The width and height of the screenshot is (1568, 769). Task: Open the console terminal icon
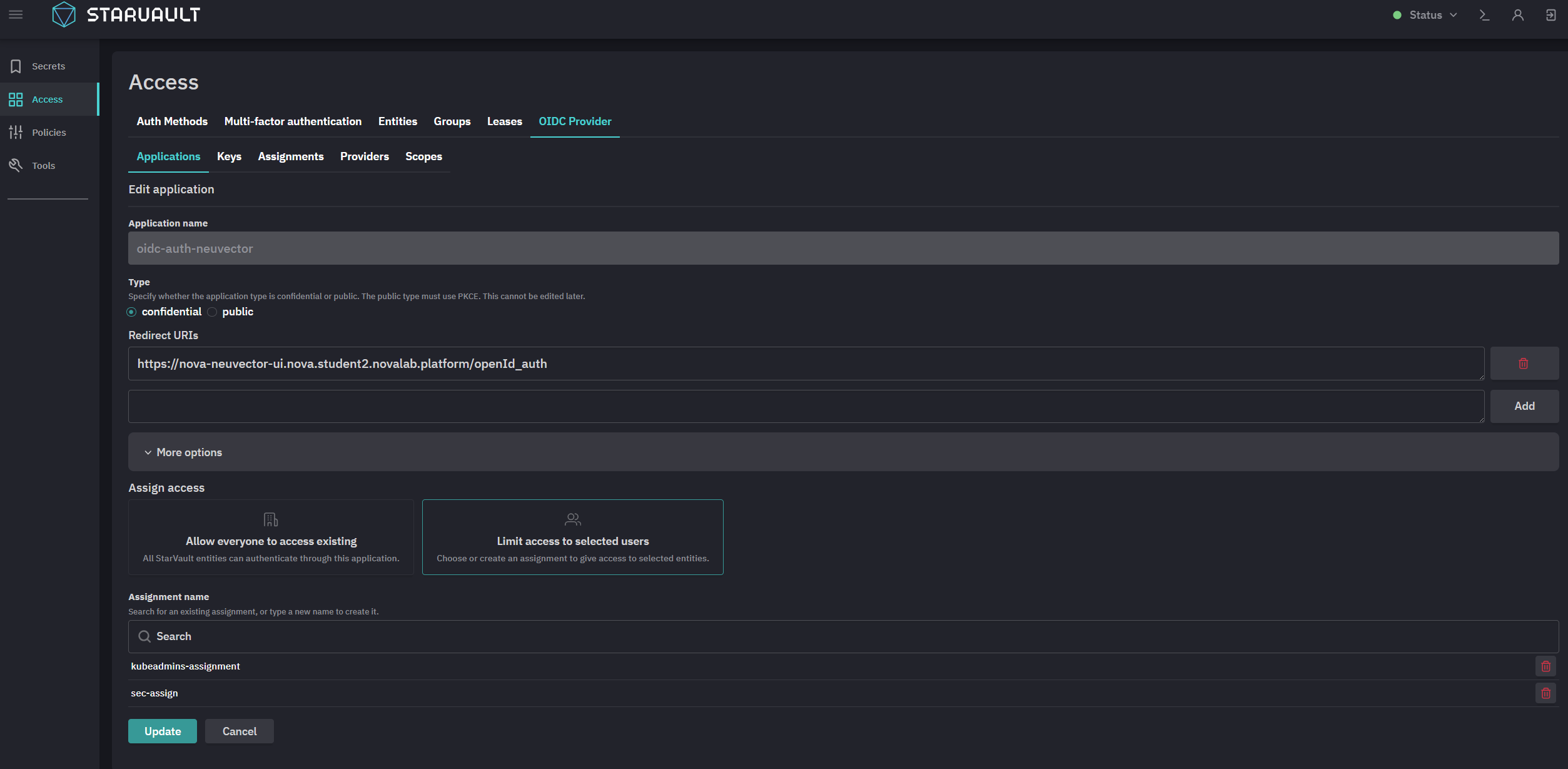(1484, 15)
